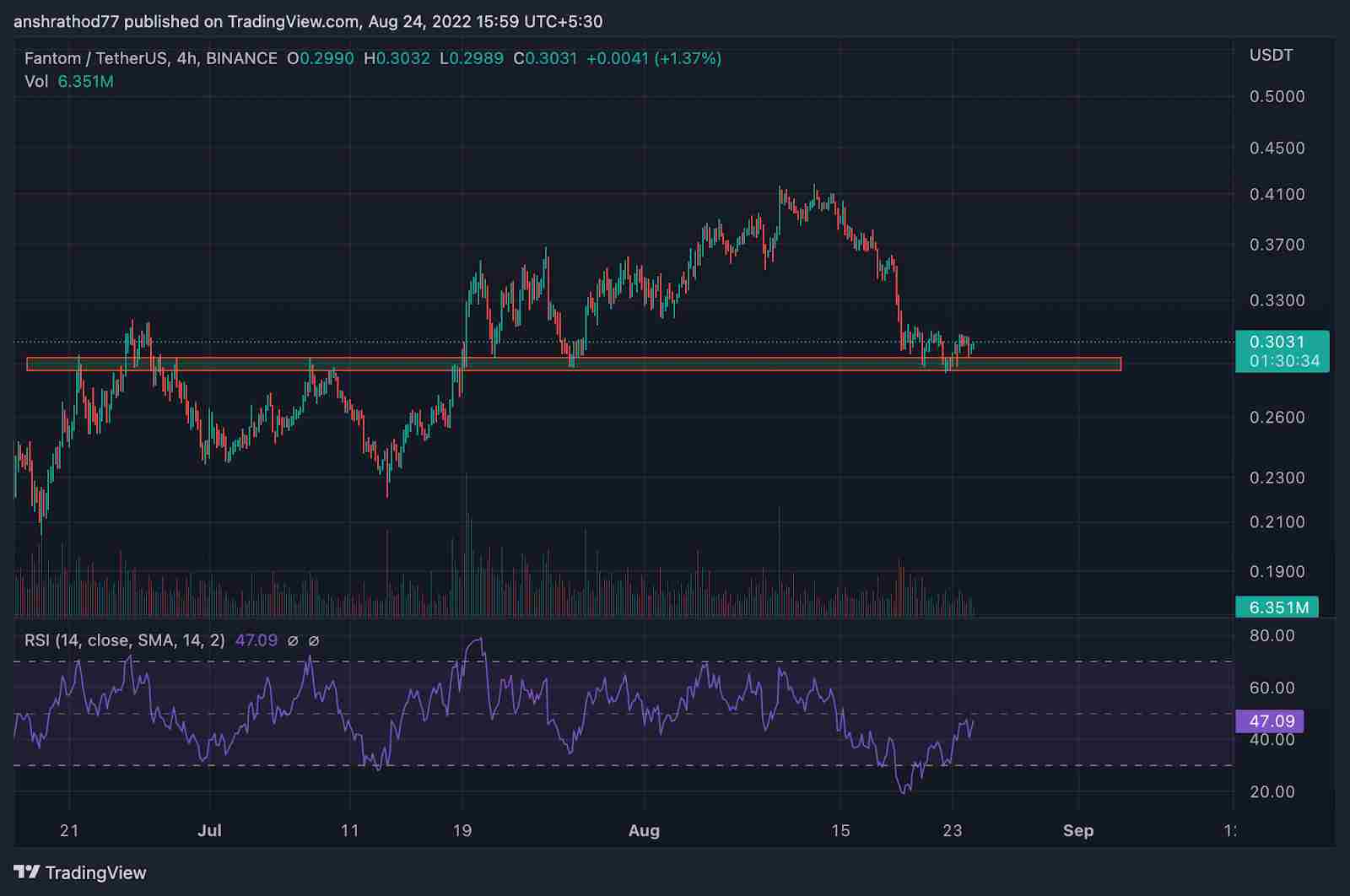This screenshot has width=1350, height=896.
Task: Click the RSI axis label 80.00
Action: 1272,635
